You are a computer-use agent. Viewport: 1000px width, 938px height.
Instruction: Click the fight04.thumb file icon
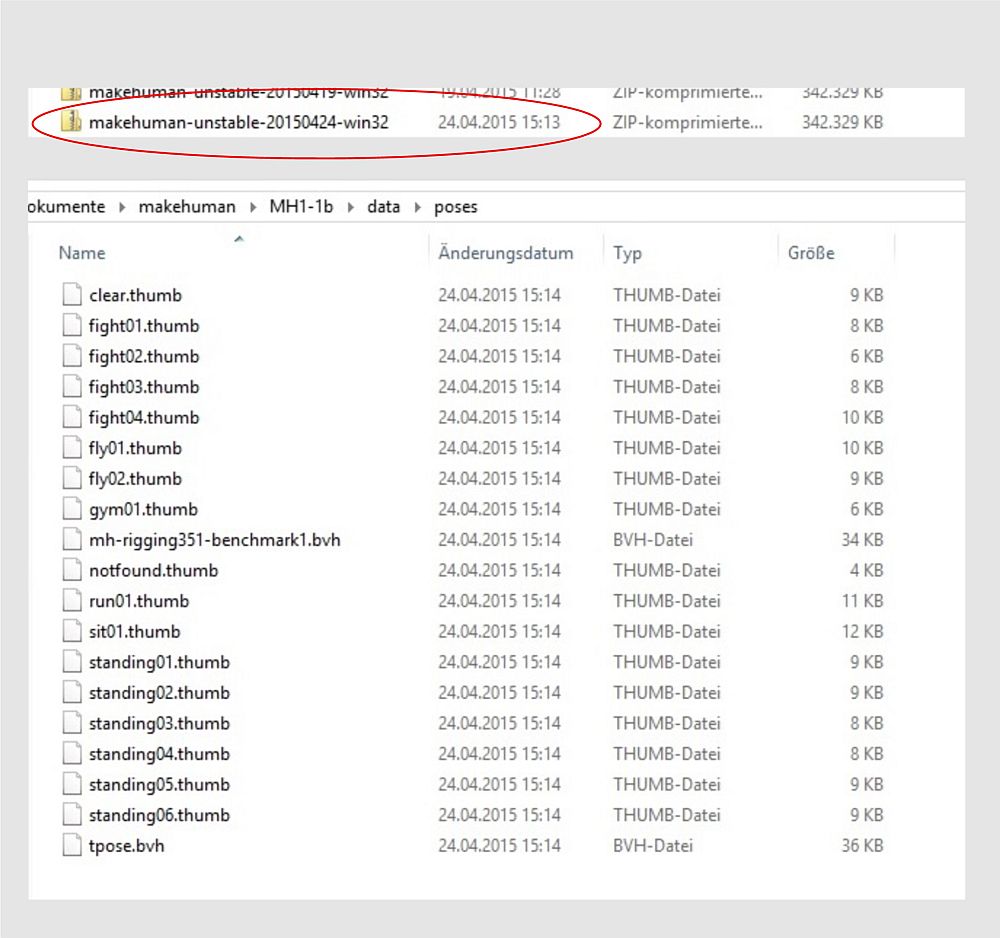[x=72, y=417]
